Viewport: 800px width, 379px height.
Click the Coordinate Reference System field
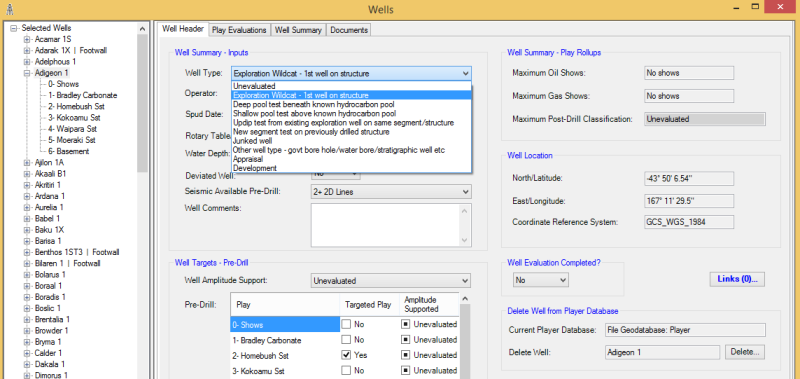tap(689, 222)
